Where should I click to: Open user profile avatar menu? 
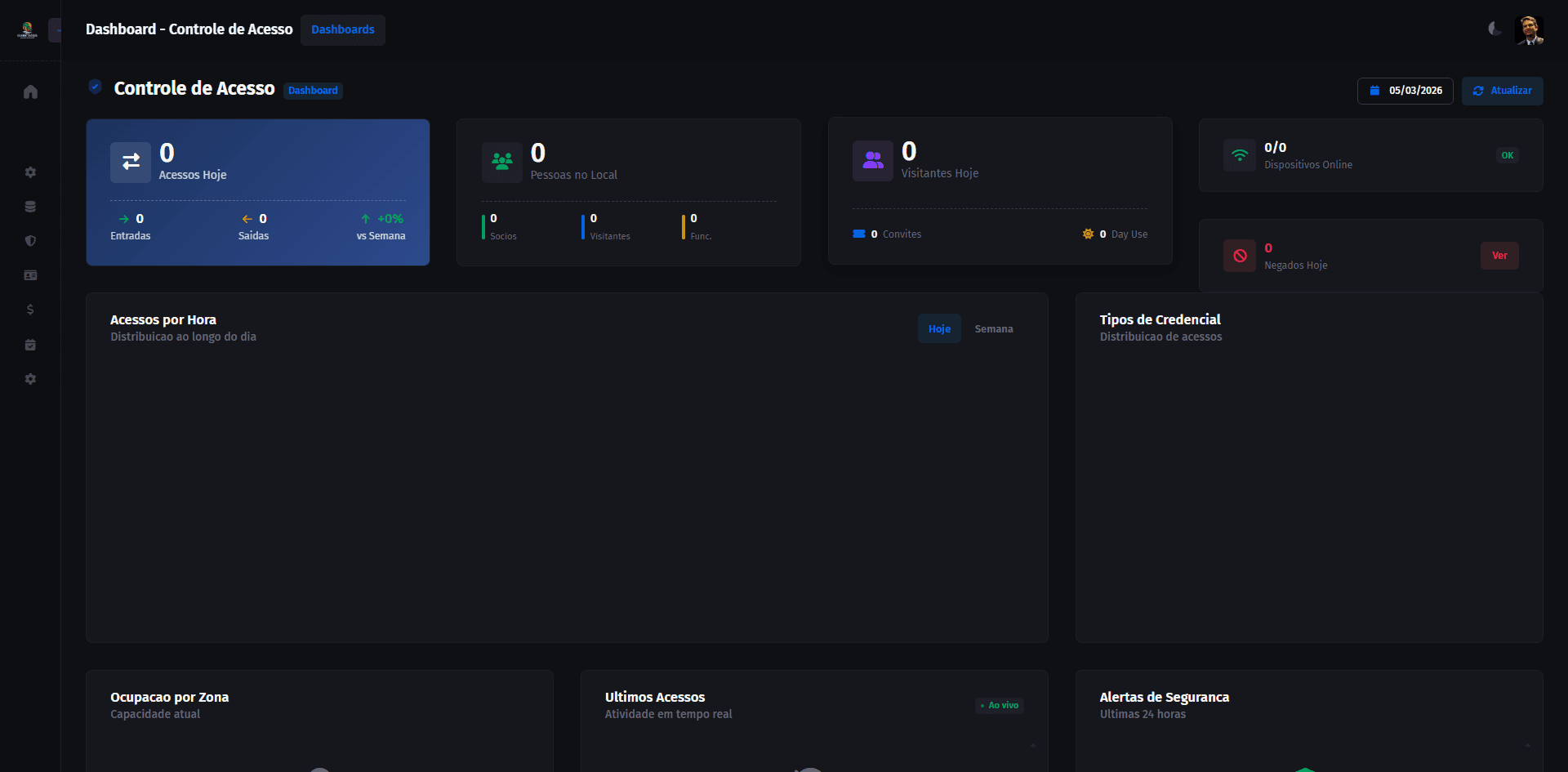tap(1528, 29)
